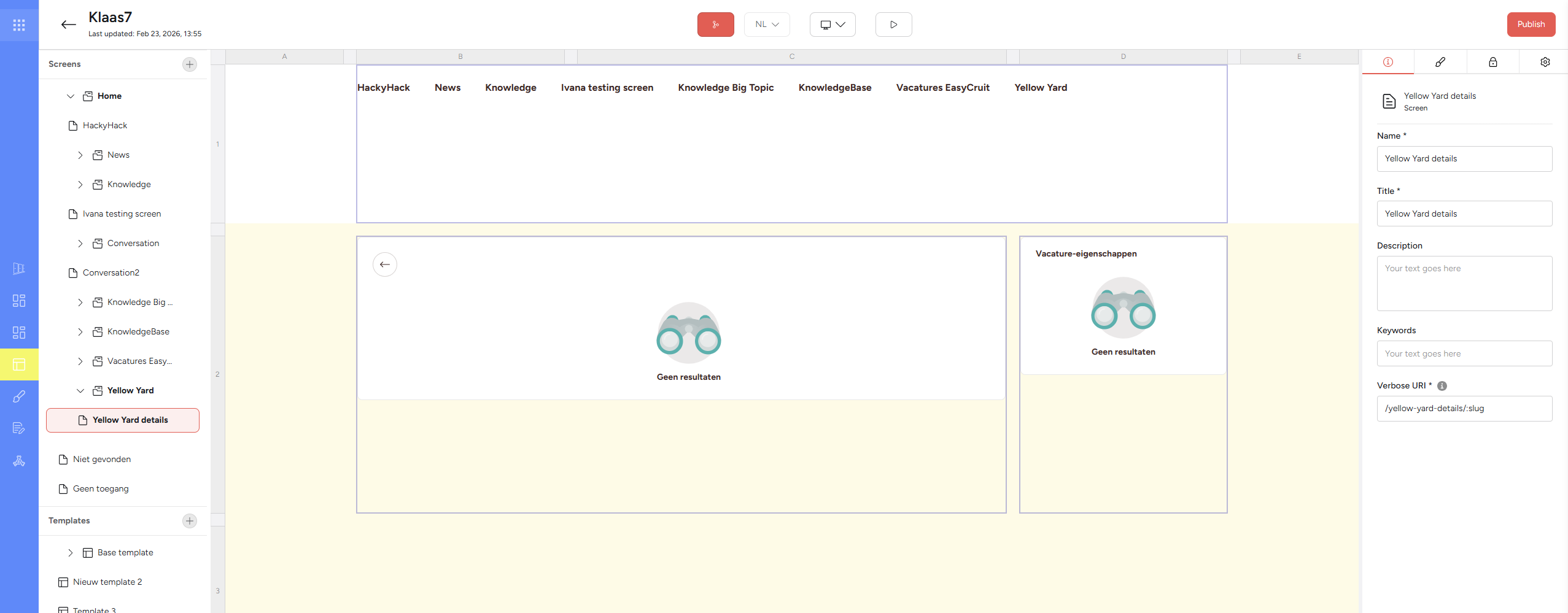Click Knowledge Big Topic in navigation bar
1568x613 pixels.
pyautogui.click(x=726, y=88)
